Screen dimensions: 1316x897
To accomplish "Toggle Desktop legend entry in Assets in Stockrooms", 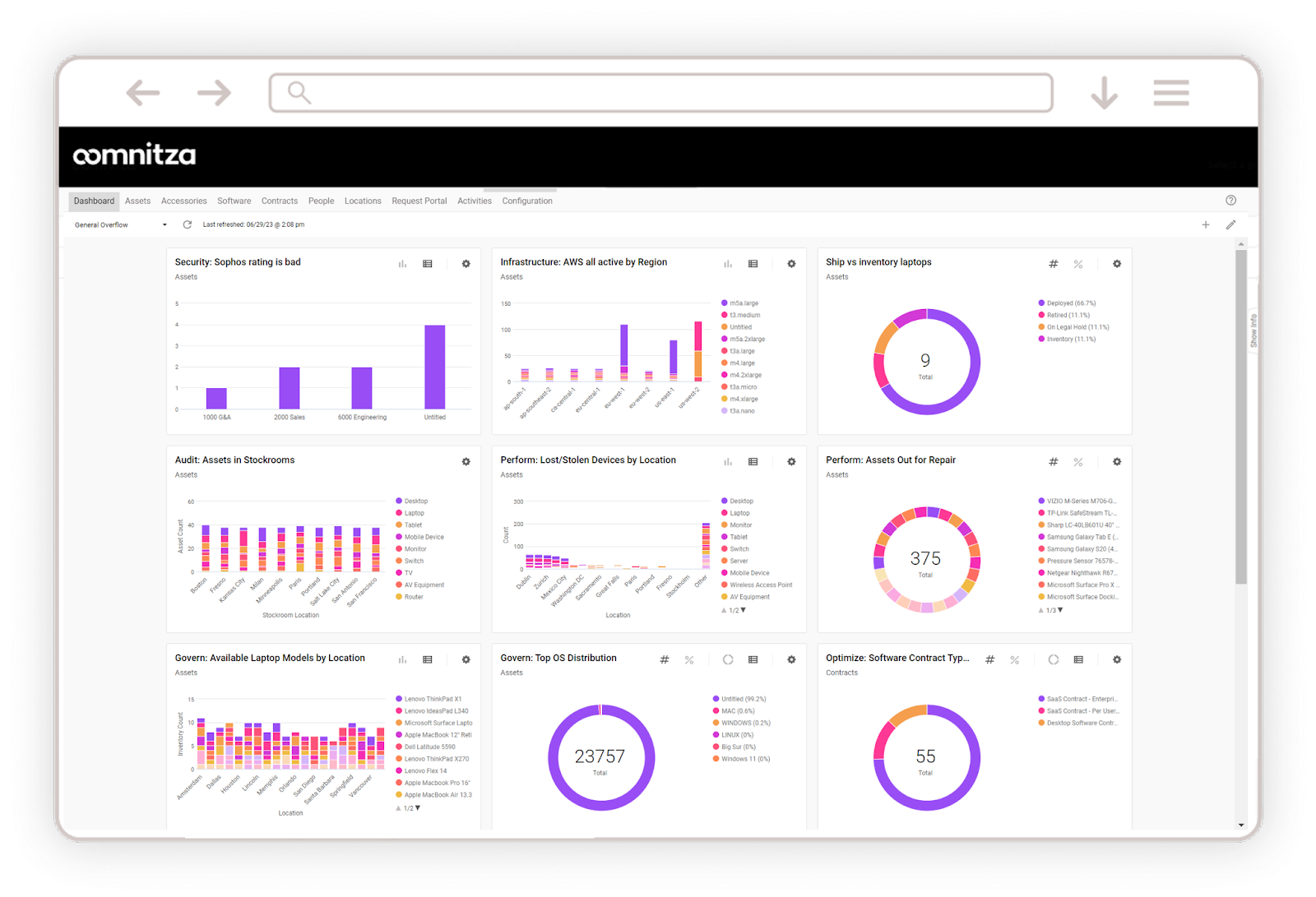I will point(411,501).
